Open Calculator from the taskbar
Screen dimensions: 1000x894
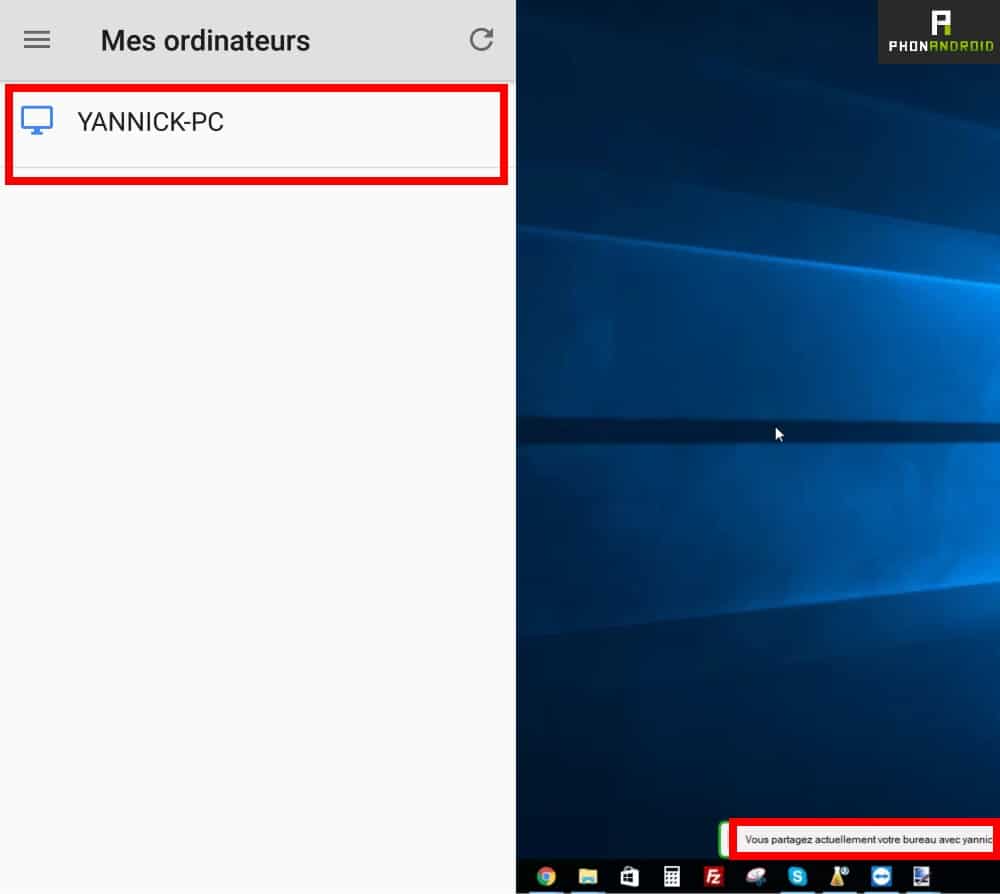(x=672, y=876)
